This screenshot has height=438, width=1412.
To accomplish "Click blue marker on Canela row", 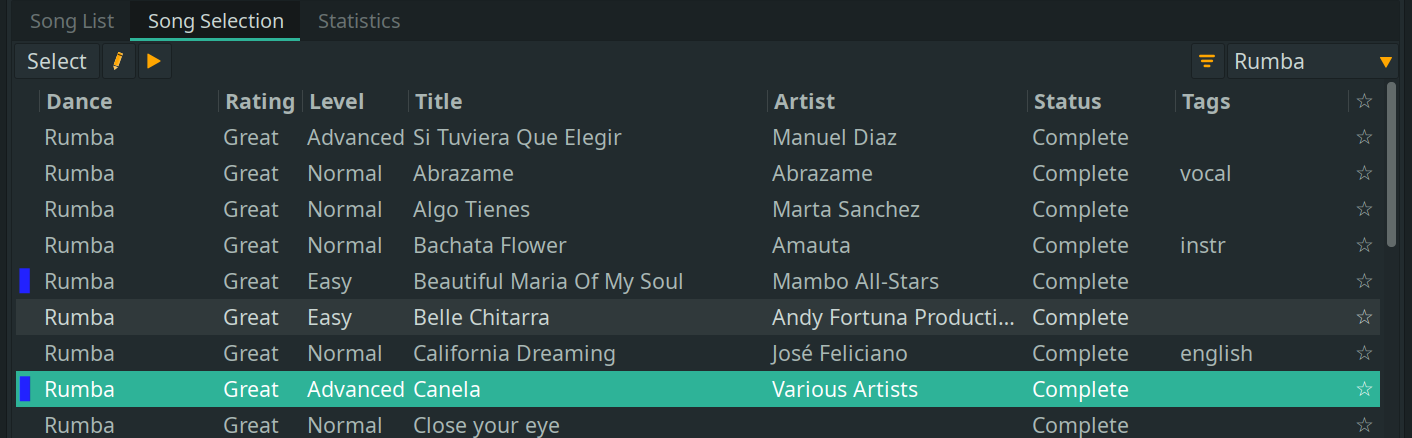I will [x=25, y=389].
